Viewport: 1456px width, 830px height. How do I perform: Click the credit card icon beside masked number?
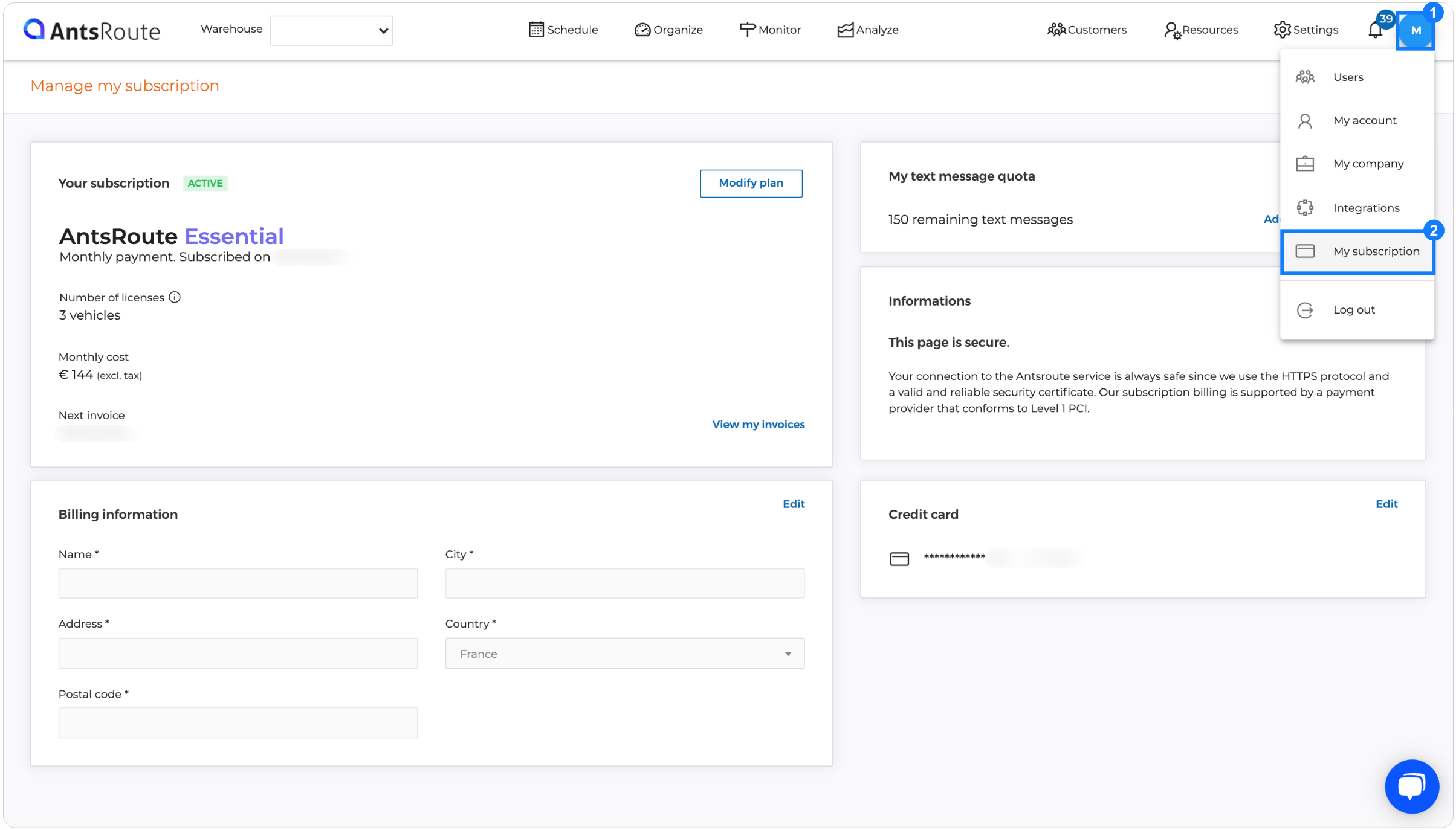[899, 559]
